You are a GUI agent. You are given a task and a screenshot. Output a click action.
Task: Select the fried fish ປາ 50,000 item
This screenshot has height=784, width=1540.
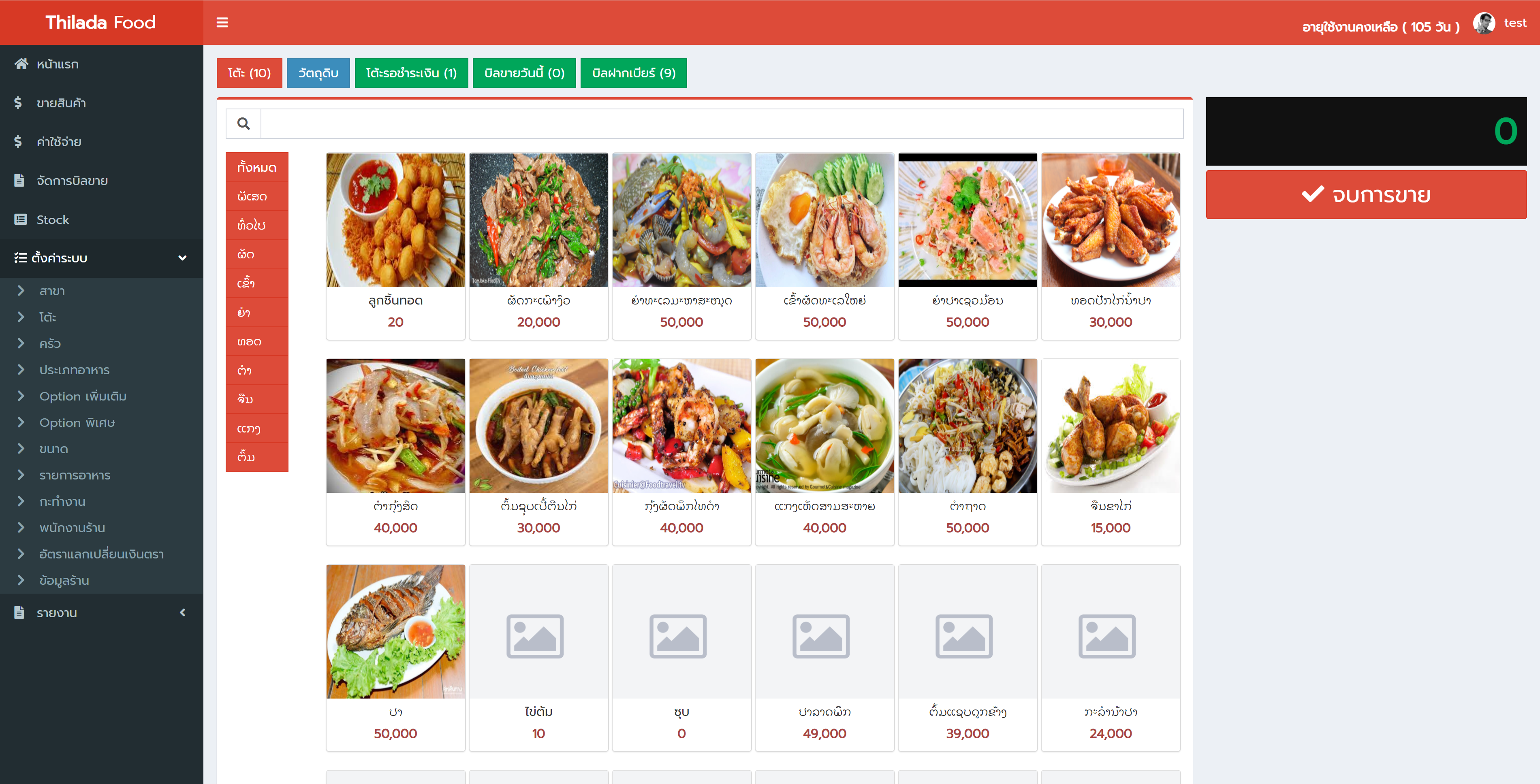point(396,657)
